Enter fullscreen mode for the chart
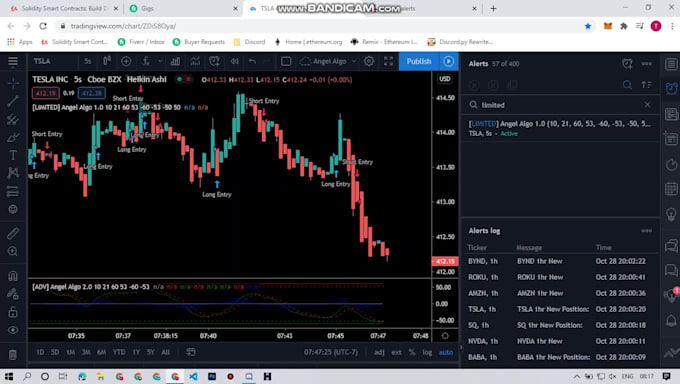The height and width of the screenshot is (384, 680). [x=389, y=61]
